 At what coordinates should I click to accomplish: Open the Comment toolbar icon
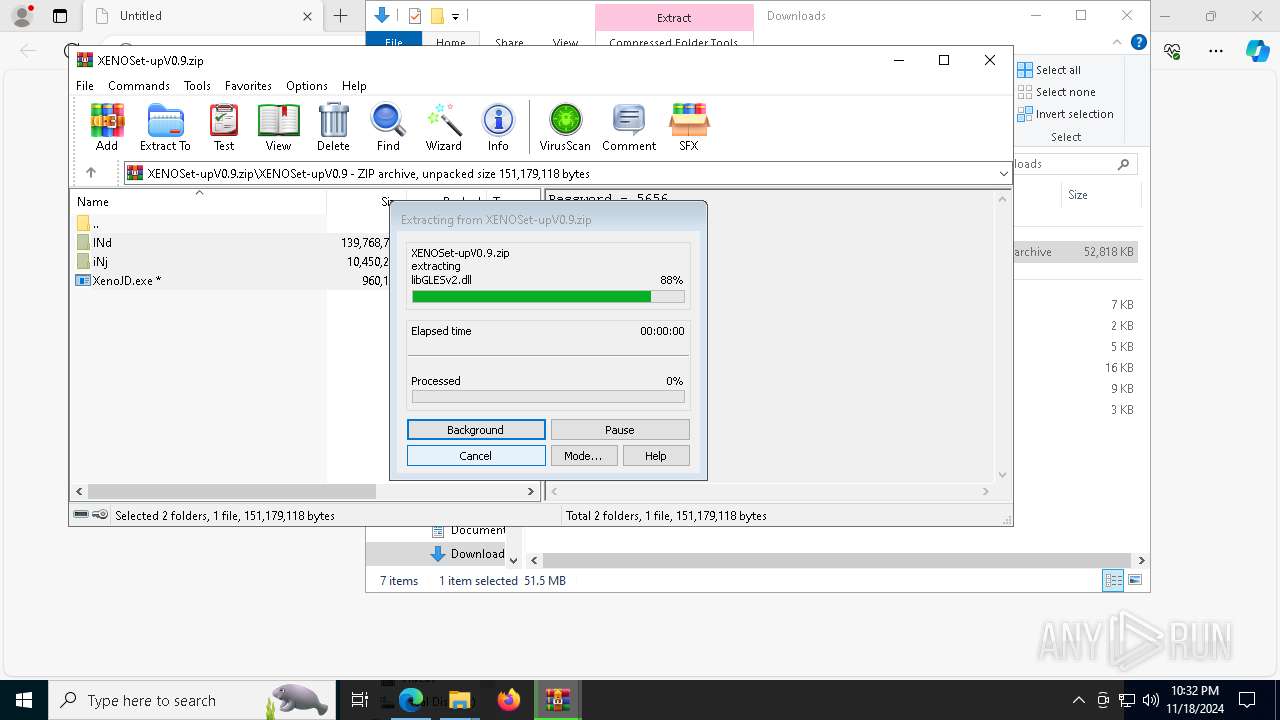coord(629,127)
